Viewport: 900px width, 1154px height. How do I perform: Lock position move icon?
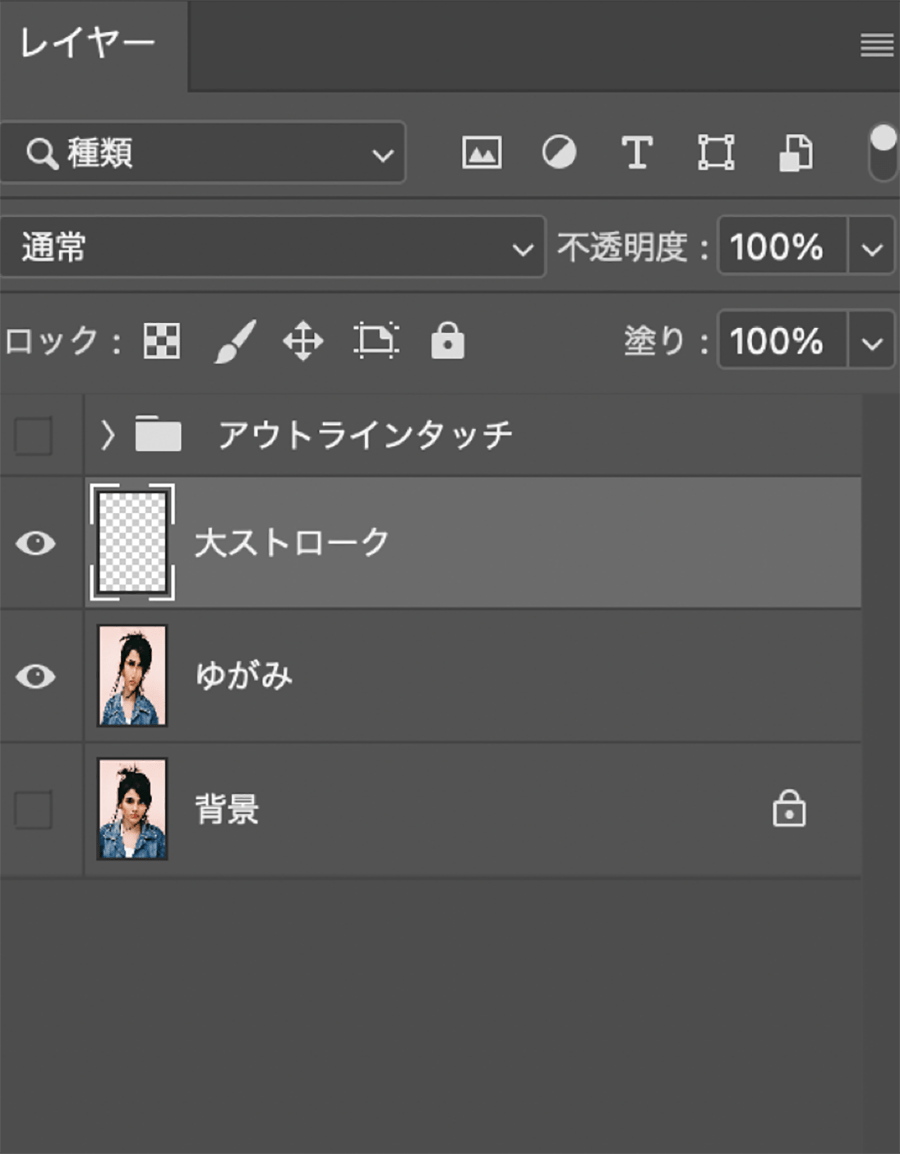303,342
